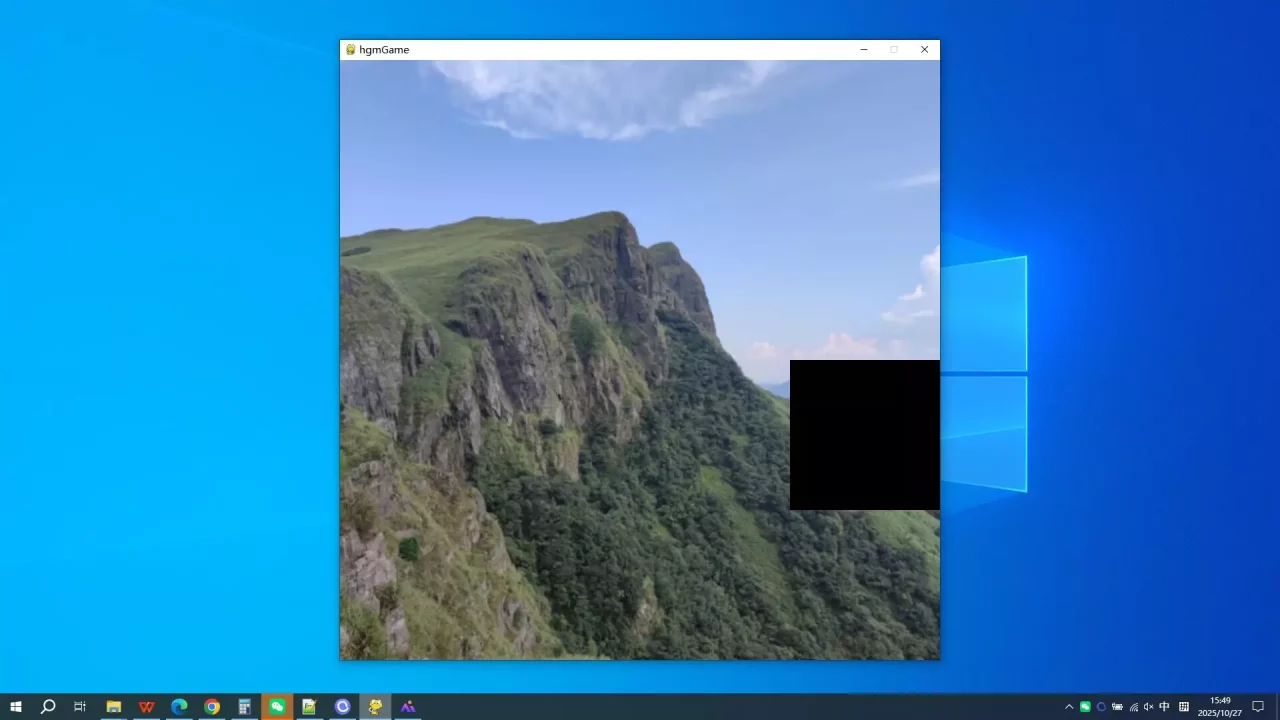1280x720 pixels.
Task: Switch to WeChat in the taskbar
Action: click(277, 707)
